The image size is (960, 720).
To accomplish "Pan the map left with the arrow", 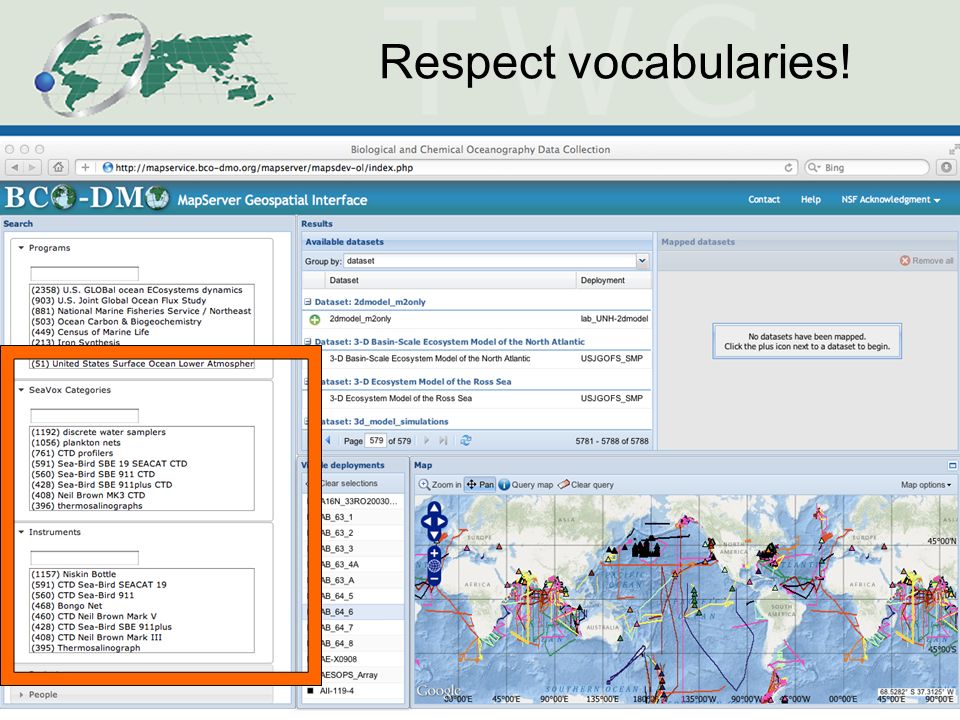I will pyautogui.click(x=427, y=522).
